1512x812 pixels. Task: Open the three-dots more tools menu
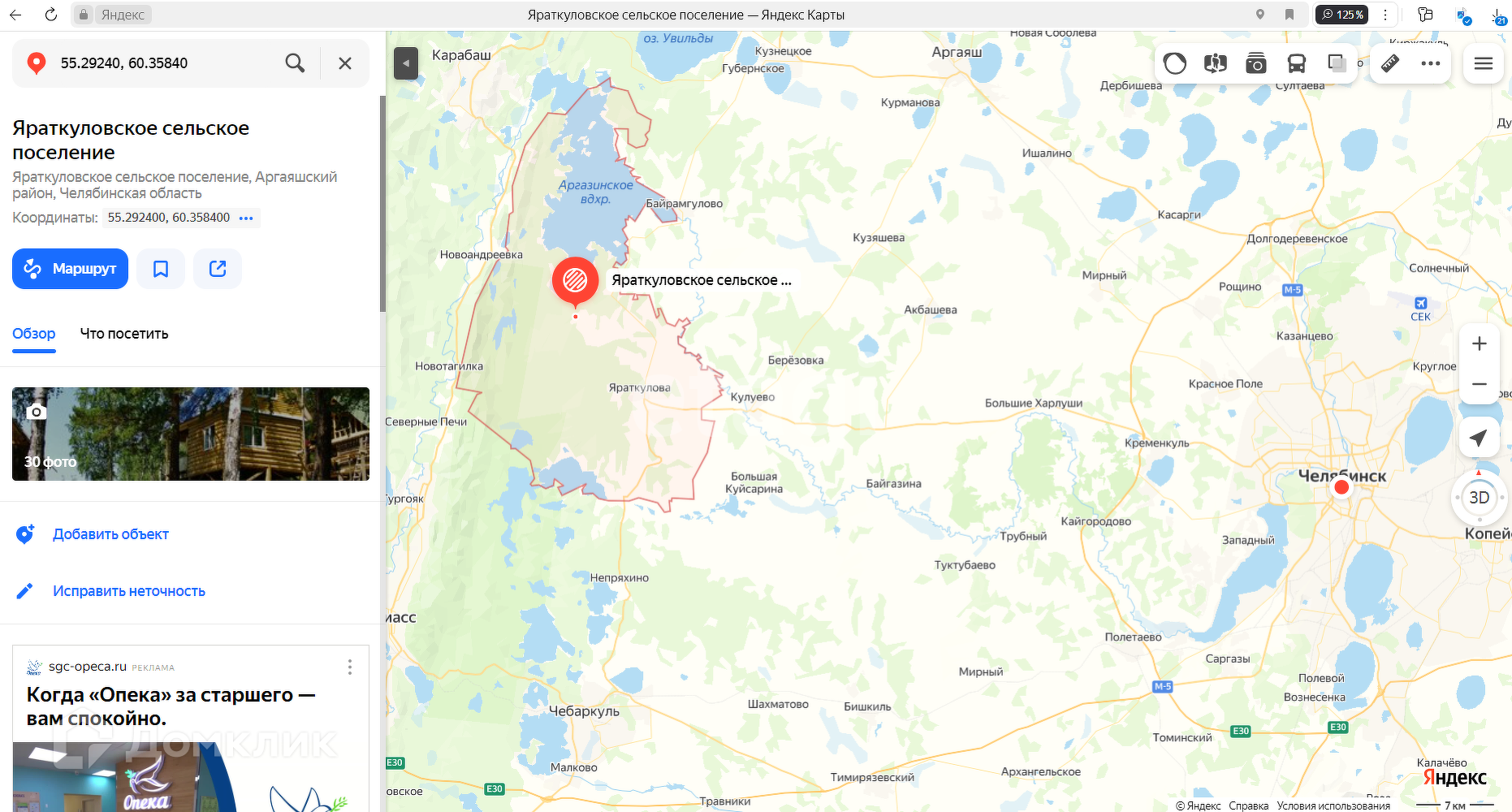[1431, 63]
